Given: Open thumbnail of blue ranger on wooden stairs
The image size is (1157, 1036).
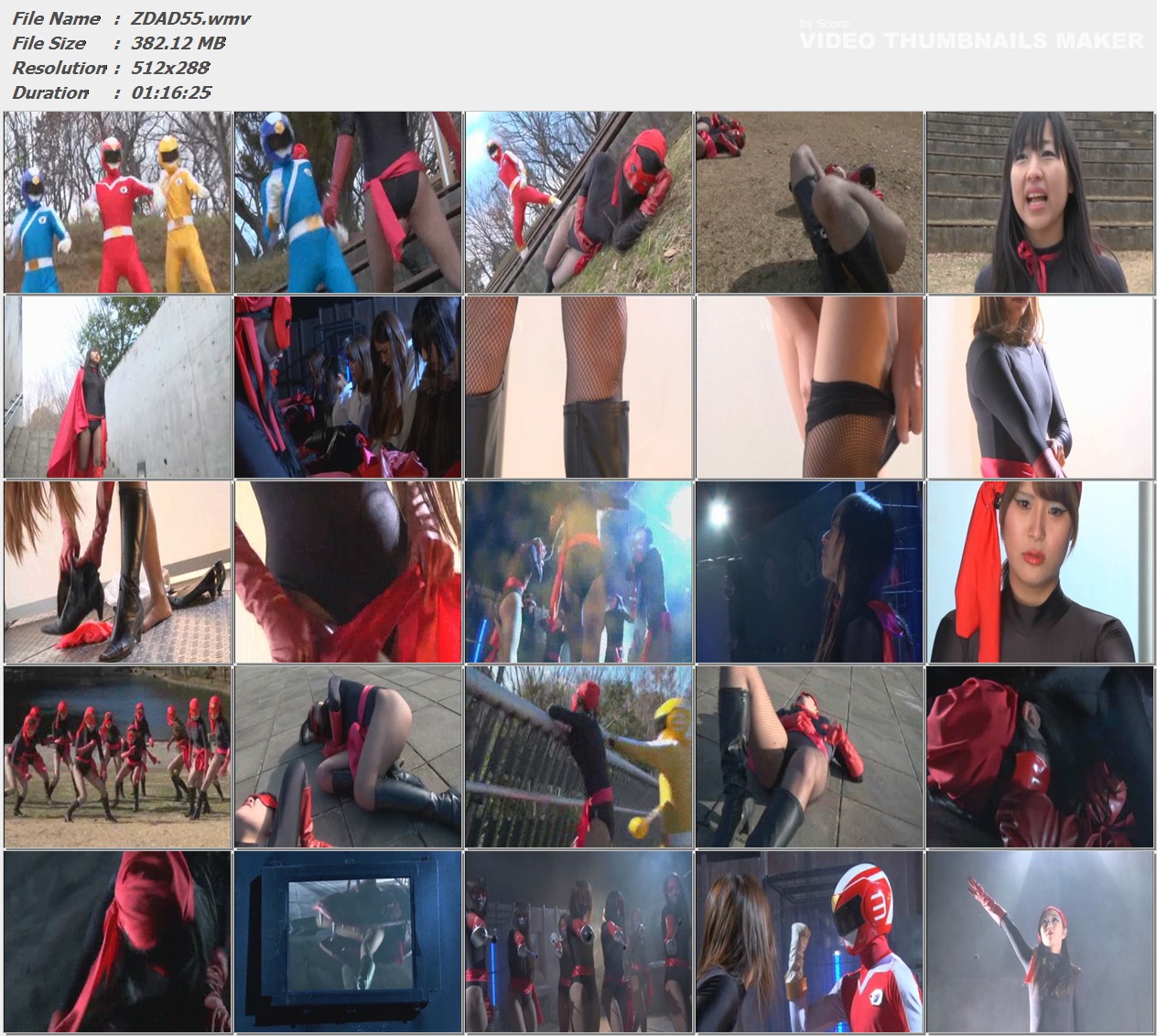Looking at the screenshot, I should tap(348, 202).
